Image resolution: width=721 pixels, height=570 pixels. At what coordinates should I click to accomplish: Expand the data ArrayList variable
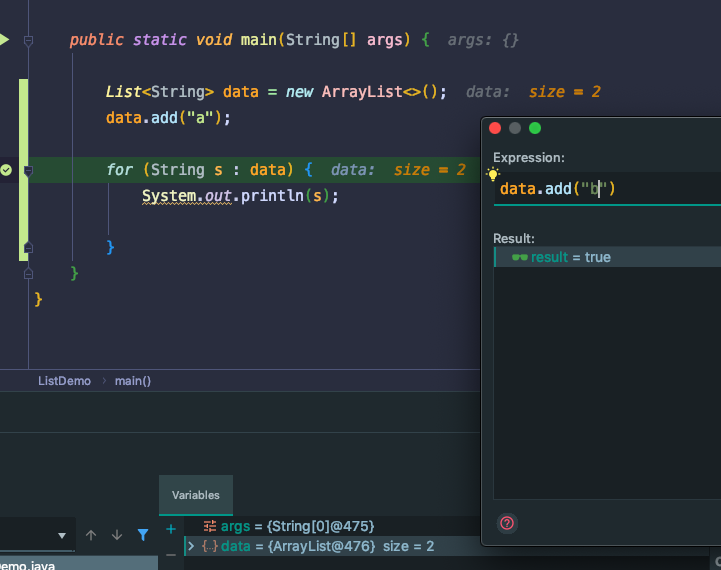pos(191,546)
